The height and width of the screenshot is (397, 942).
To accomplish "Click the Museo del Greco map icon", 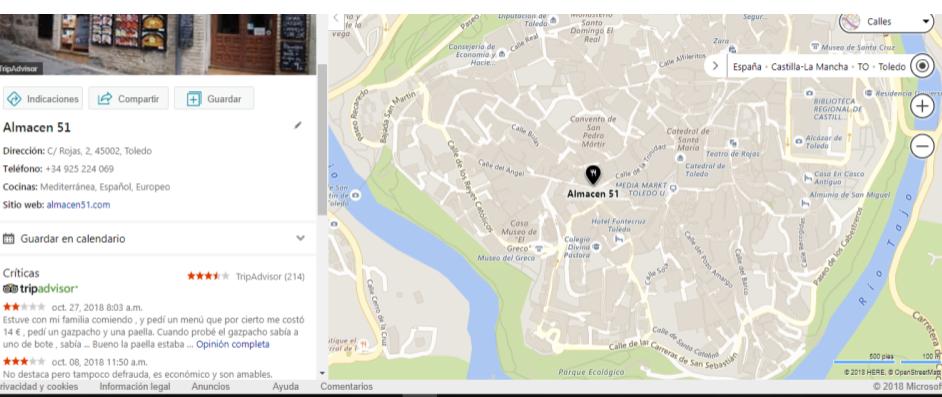I will (x=539, y=248).
